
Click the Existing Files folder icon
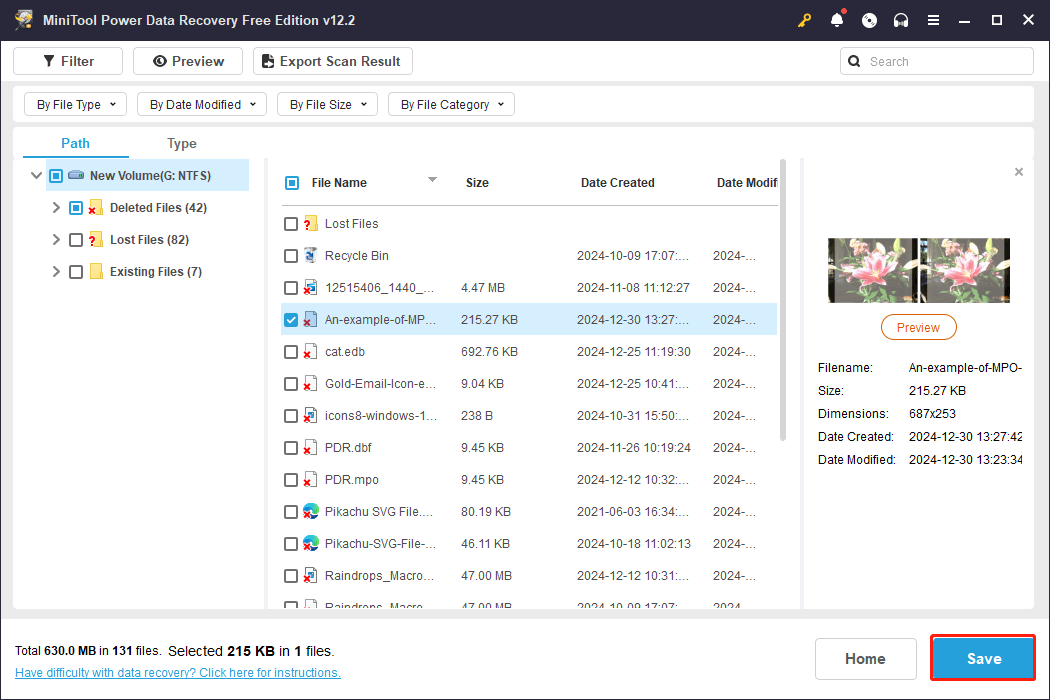tap(96, 271)
